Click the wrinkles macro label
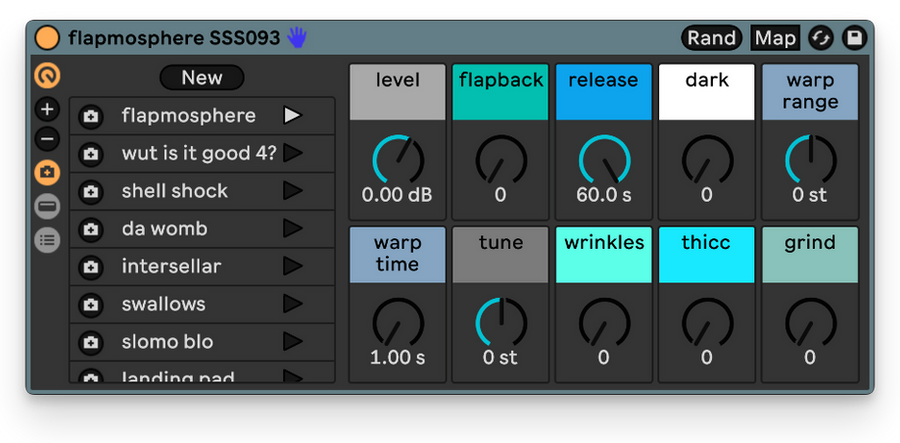The height and width of the screenshot is (443, 900). coord(604,254)
